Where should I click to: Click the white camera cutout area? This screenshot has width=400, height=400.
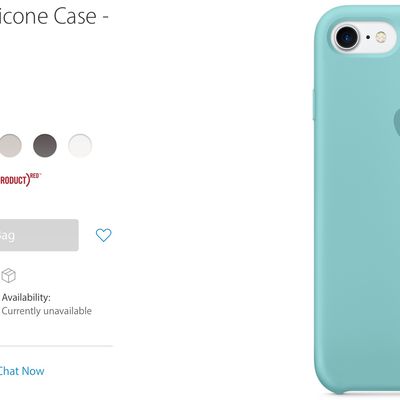point(365,37)
